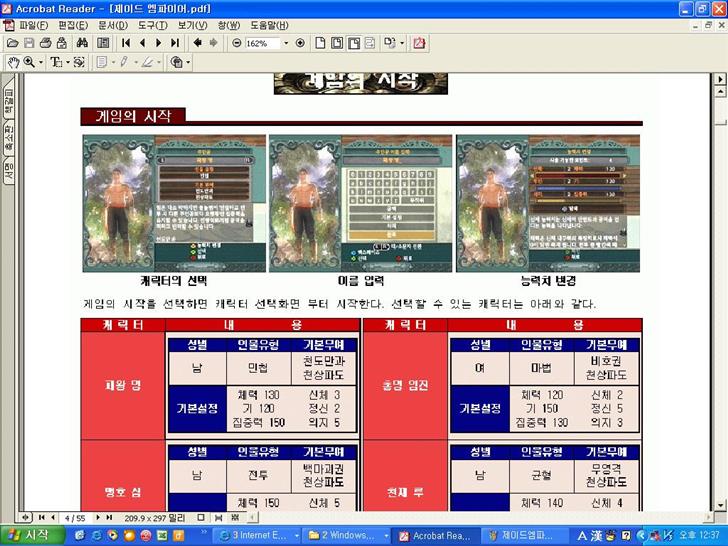
Task: Click the 漢 Hanja IME tray button
Action: coord(596,536)
